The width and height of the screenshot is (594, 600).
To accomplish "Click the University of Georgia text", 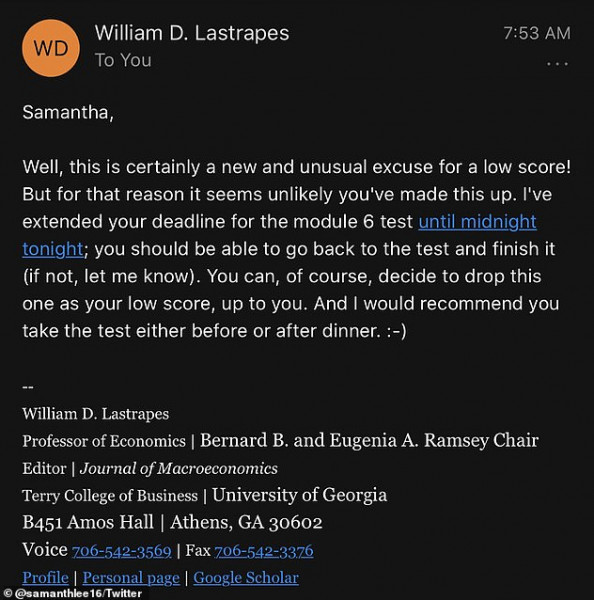I will (x=299, y=495).
